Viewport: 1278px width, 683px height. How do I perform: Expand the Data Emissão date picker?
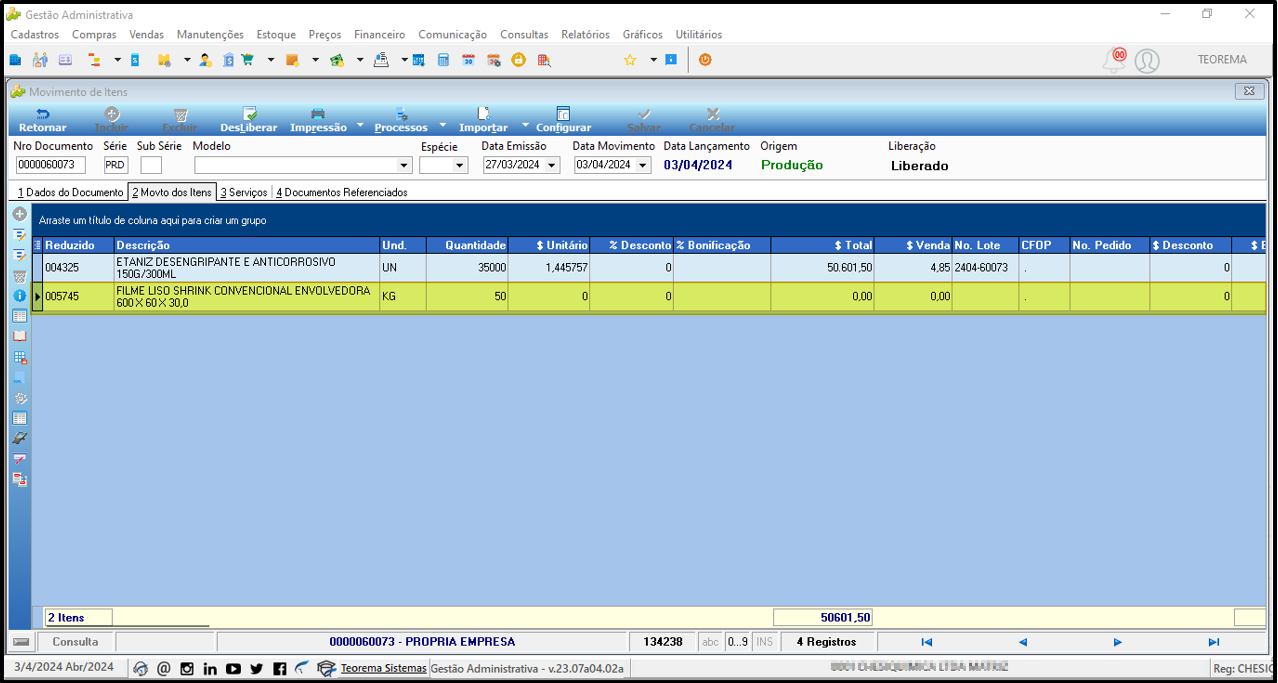point(553,165)
